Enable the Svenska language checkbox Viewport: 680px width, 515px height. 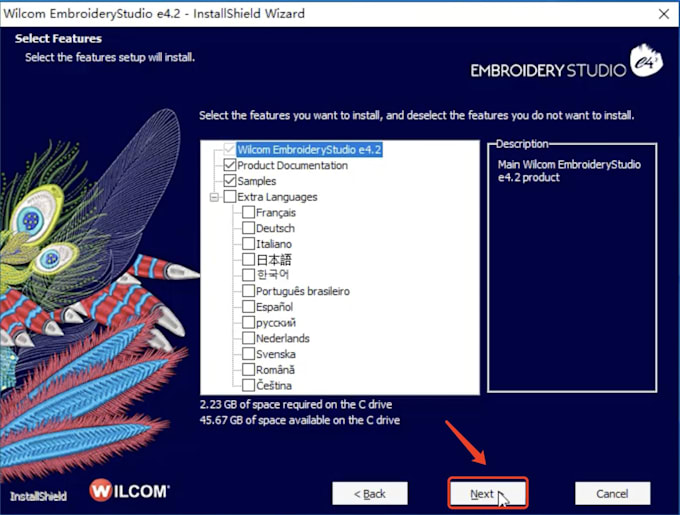point(248,354)
